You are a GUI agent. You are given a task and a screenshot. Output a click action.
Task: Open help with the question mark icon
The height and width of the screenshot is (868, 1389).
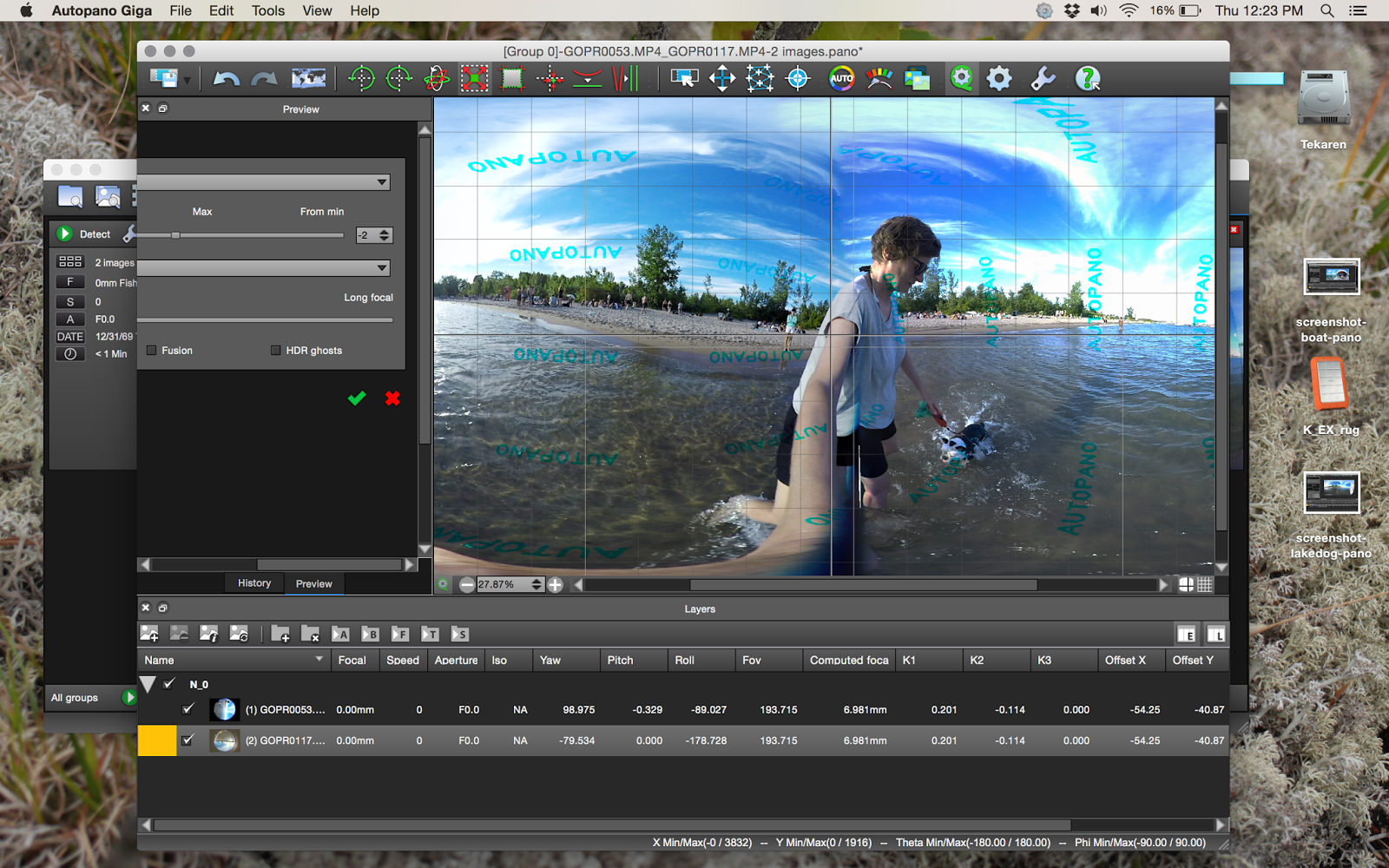point(1088,79)
